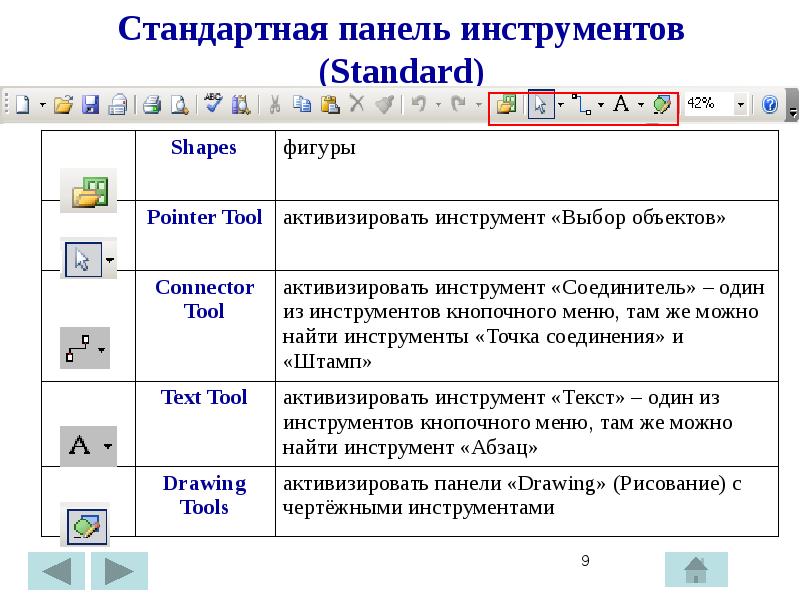800x600 pixels.
Task: Expand the toolbar Connector Tool dropdown arrow
Action: pos(601,105)
